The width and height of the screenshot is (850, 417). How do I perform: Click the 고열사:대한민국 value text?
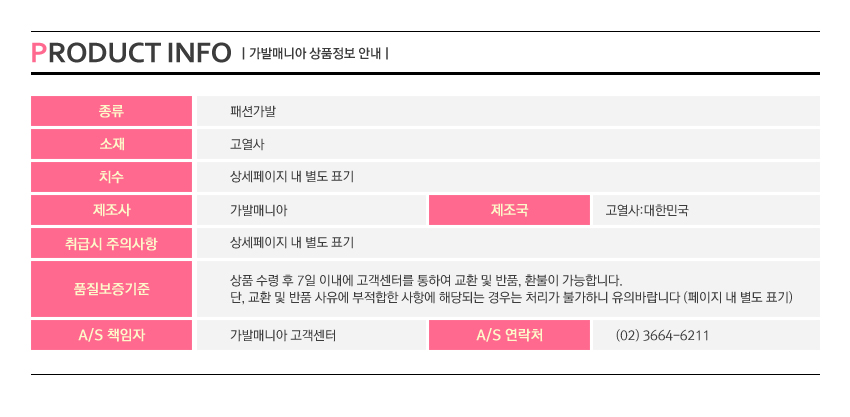pos(646,210)
